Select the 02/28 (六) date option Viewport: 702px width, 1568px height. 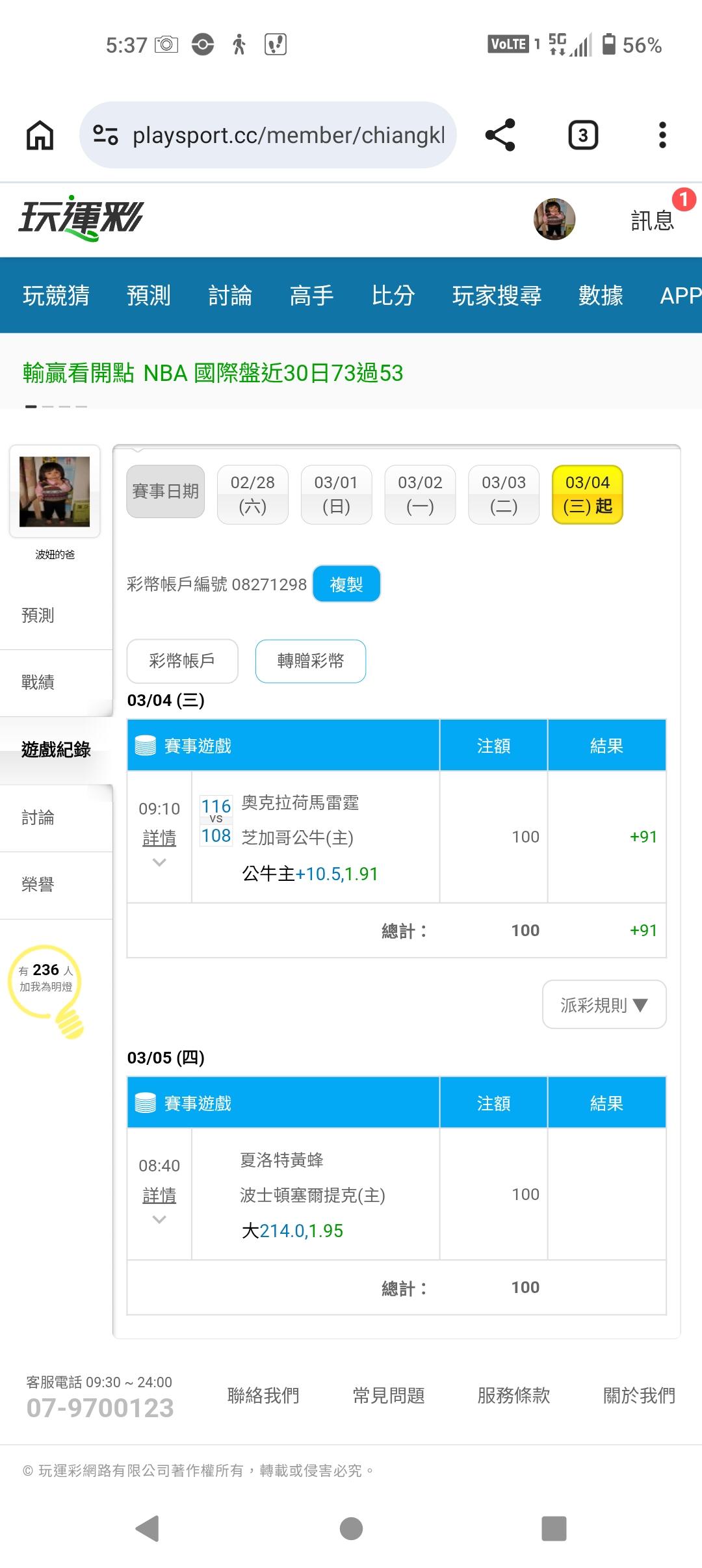pyautogui.click(x=253, y=494)
